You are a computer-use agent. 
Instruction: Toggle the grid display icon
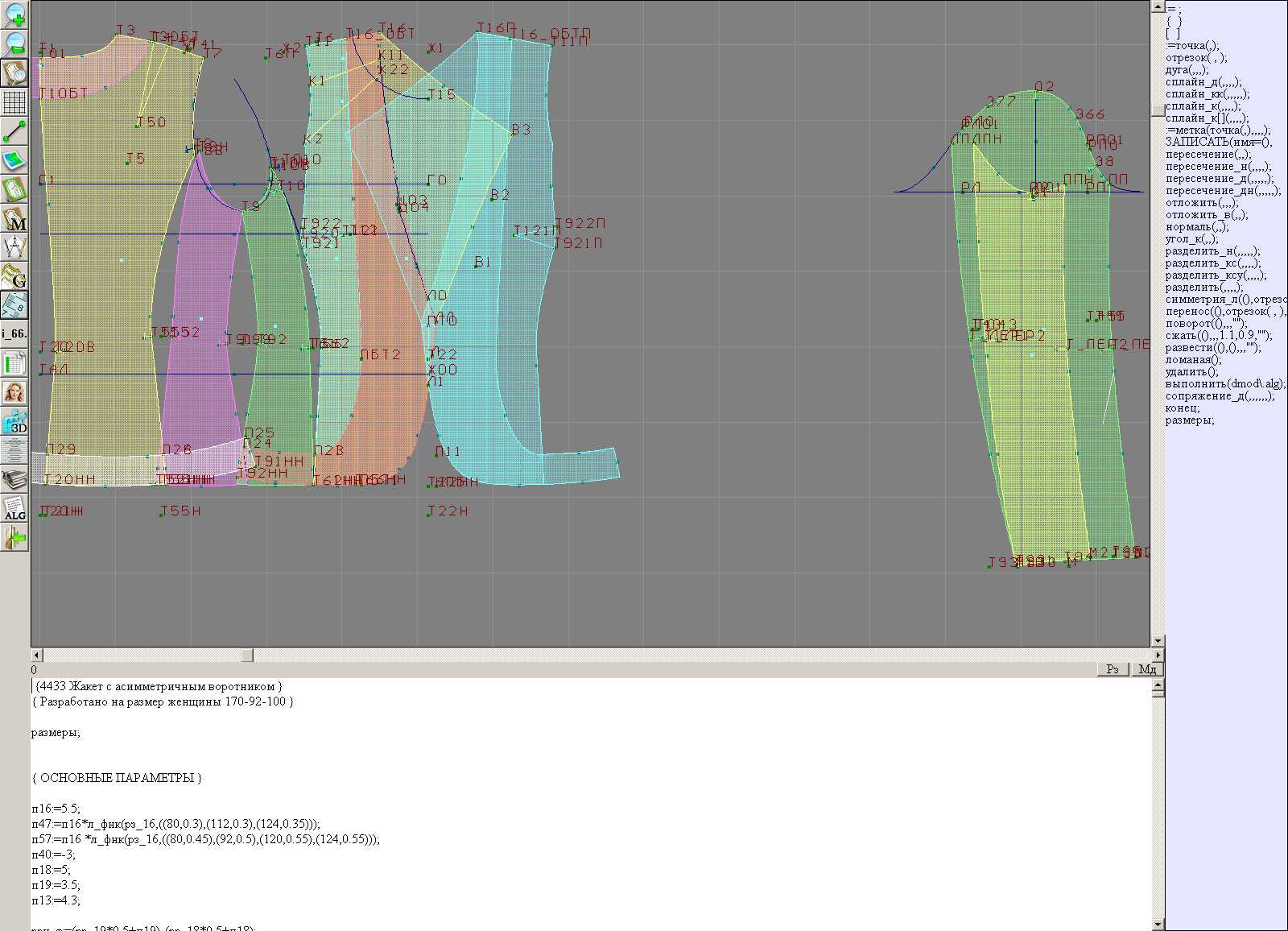14,102
